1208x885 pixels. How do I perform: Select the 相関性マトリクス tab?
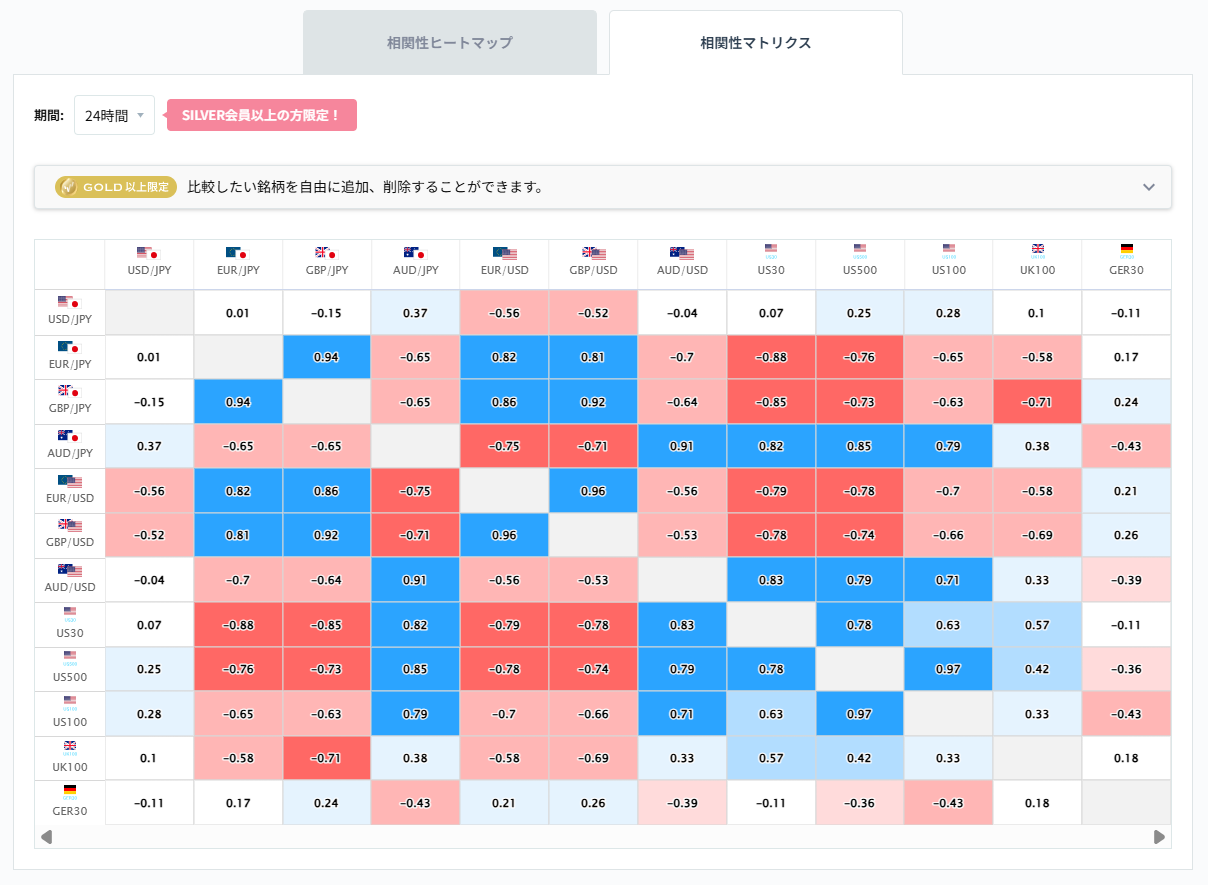pyautogui.click(x=755, y=42)
